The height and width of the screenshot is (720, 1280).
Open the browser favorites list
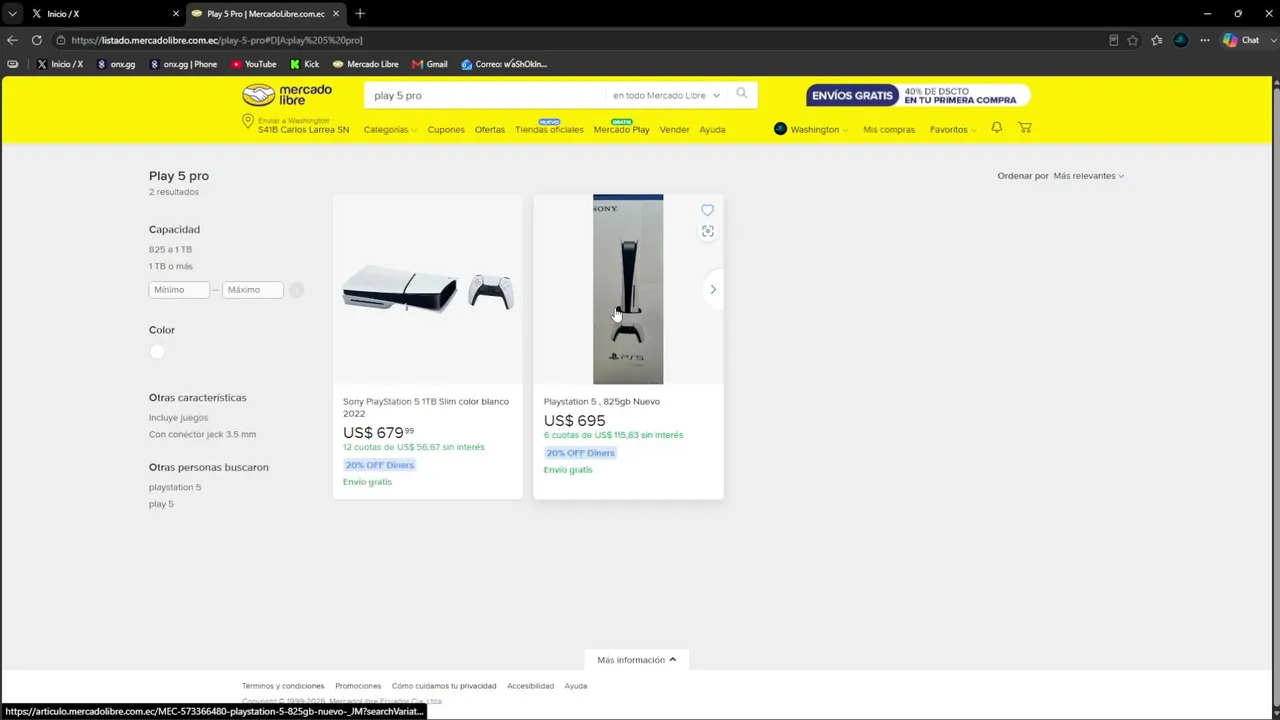(1157, 40)
